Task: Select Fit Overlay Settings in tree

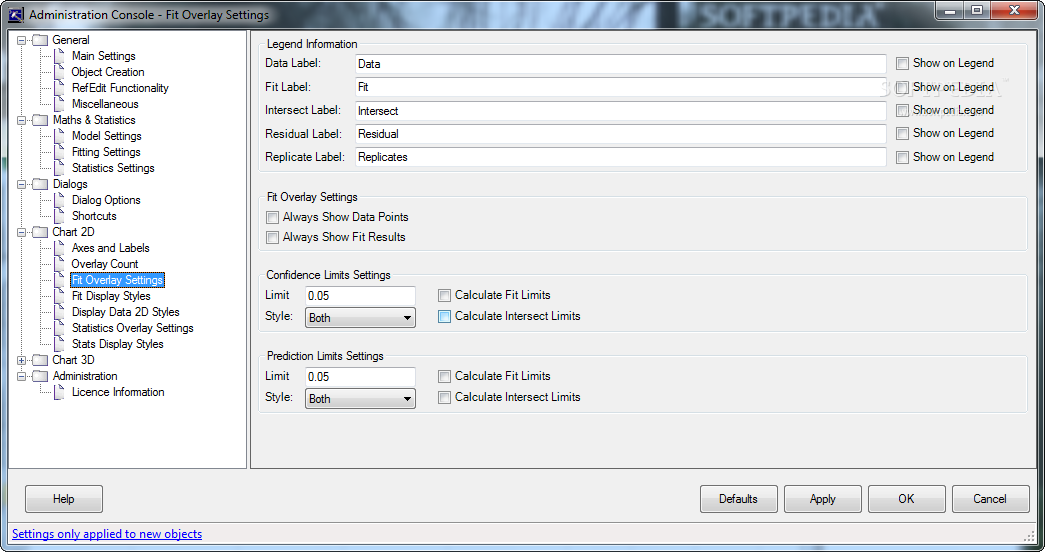Action: (x=117, y=280)
